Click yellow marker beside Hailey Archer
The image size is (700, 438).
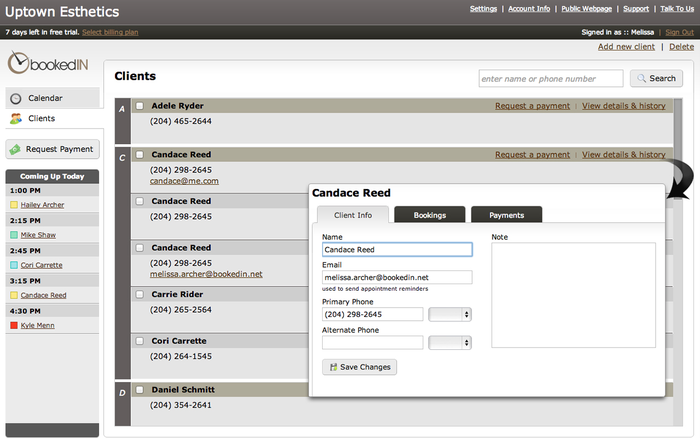point(13,205)
